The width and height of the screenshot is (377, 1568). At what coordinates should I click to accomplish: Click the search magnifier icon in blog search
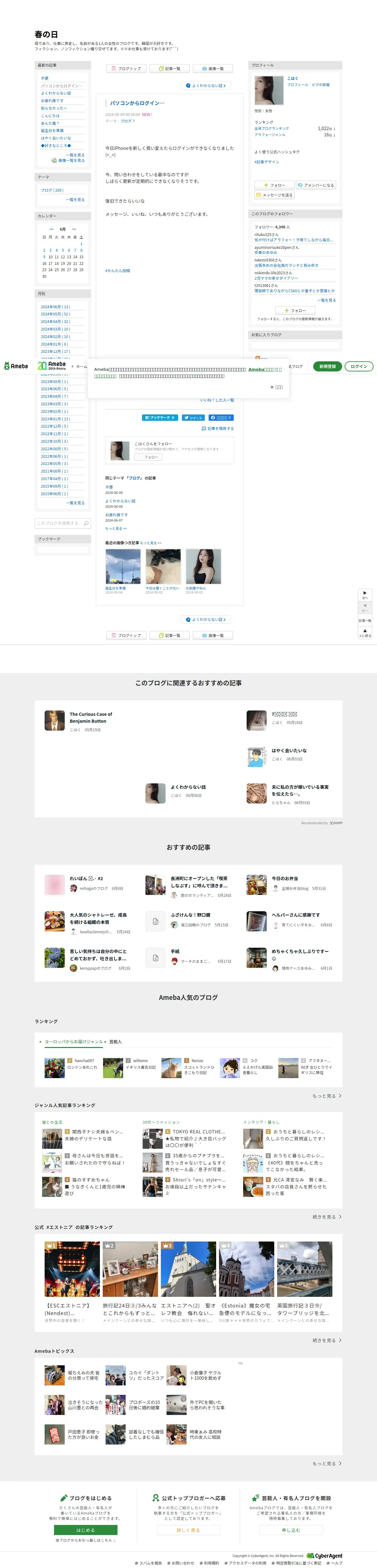click(86, 524)
